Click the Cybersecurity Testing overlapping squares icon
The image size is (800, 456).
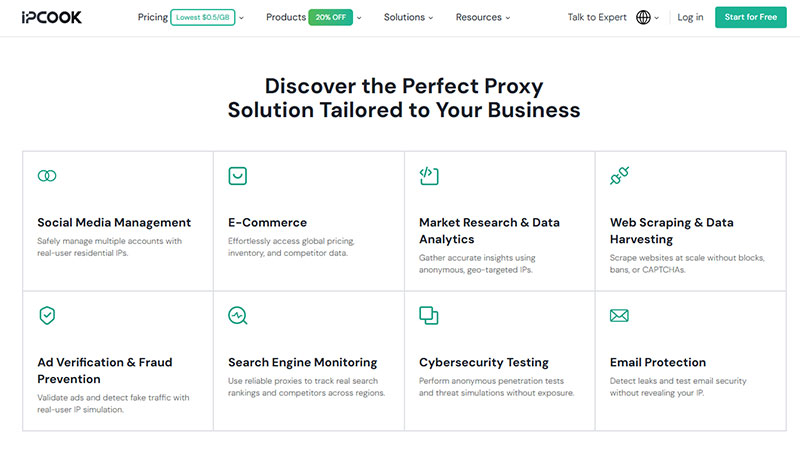point(429,315)
